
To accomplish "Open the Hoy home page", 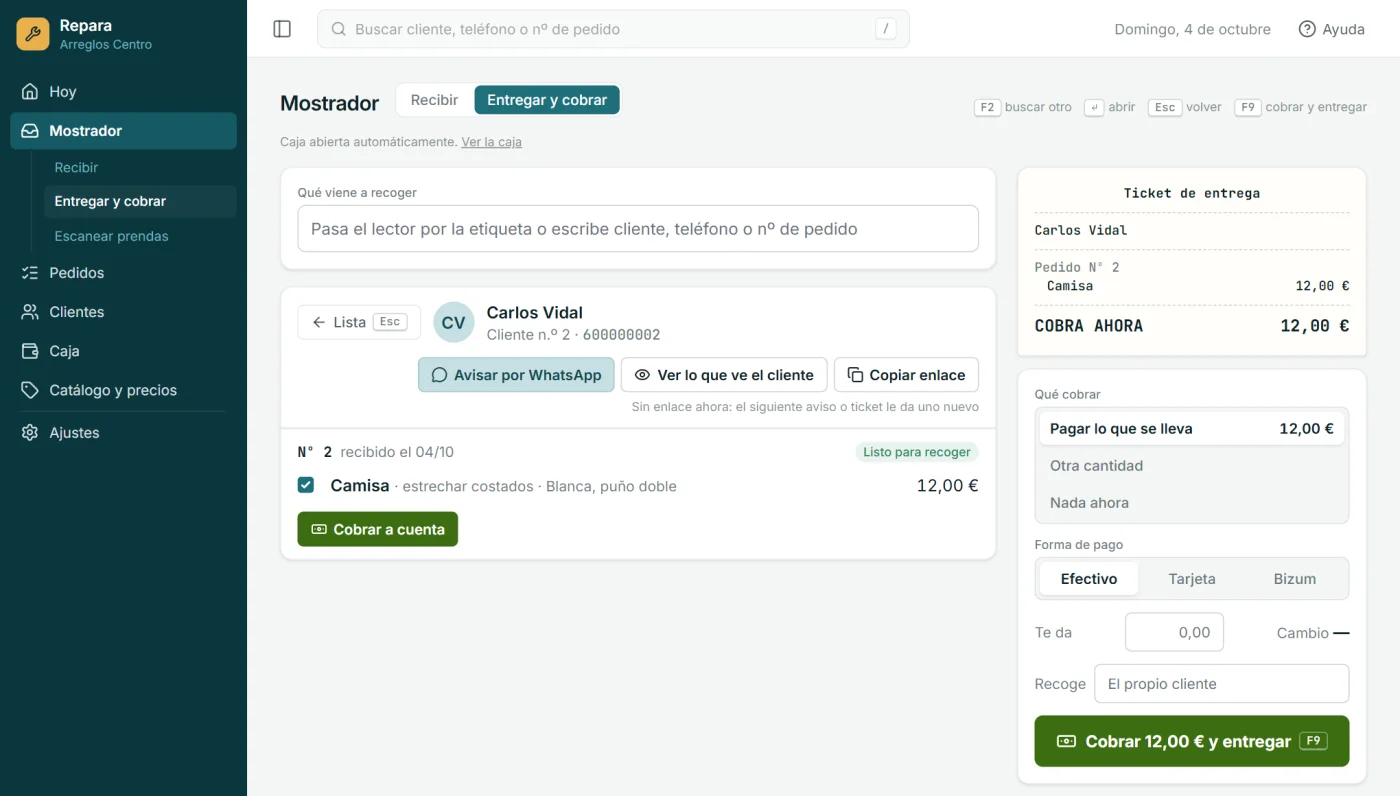I will coord(123,91).
